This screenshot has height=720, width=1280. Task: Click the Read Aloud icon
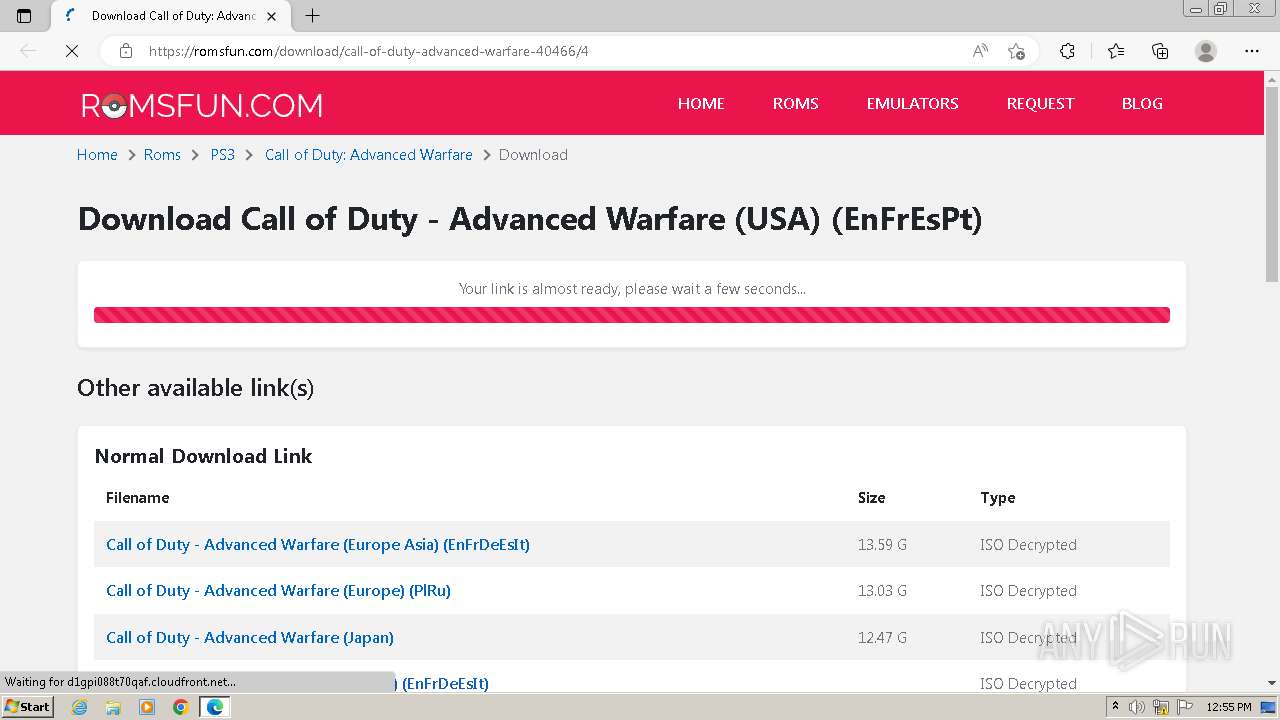(x=980, y=51)
